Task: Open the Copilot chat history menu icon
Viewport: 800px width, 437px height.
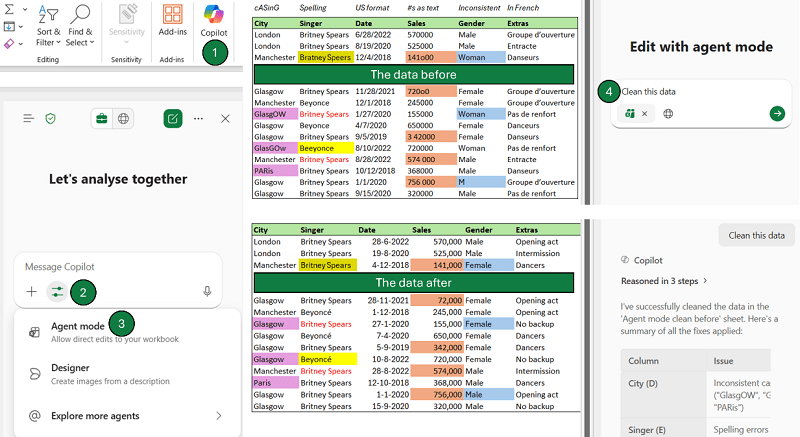Action: [28, 119]
